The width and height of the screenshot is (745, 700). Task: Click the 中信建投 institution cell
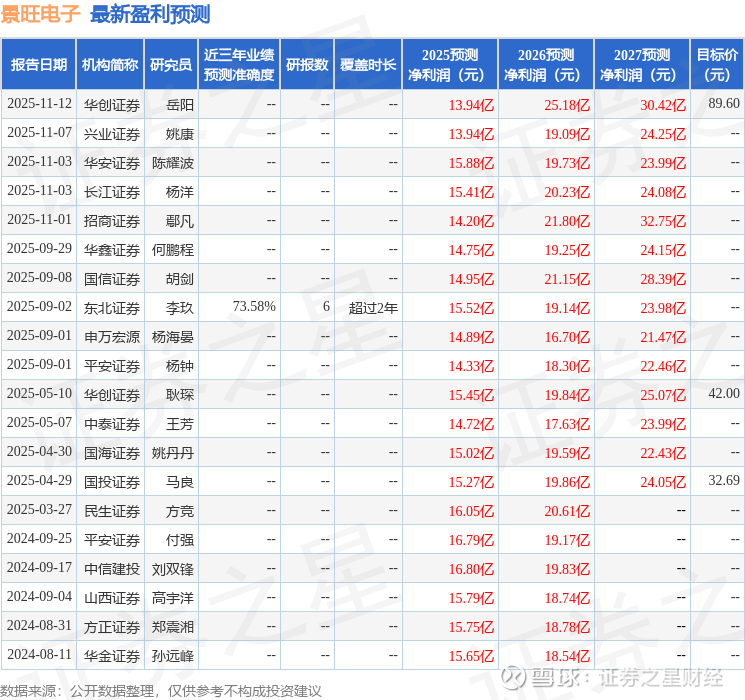[112, 569]
